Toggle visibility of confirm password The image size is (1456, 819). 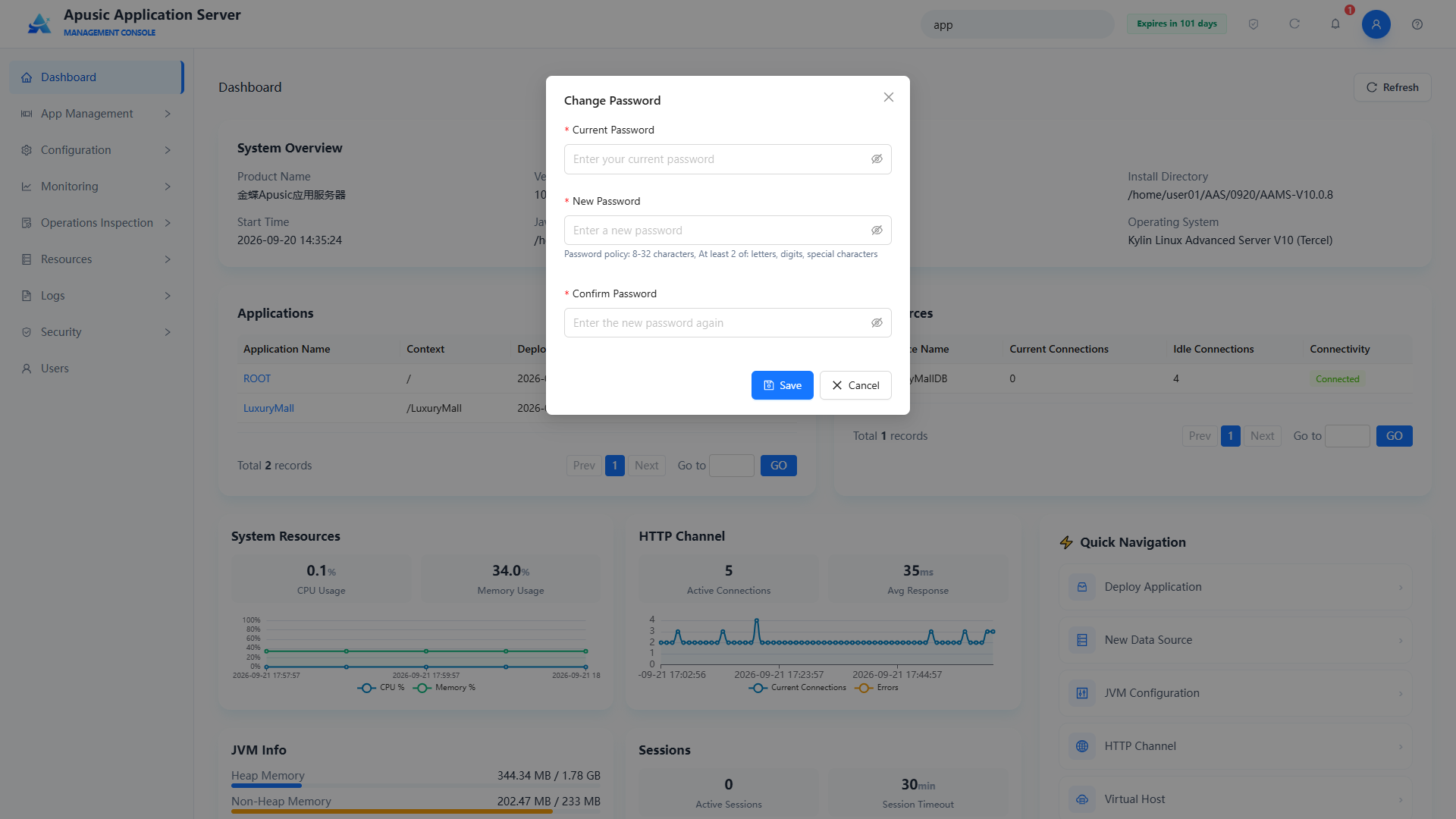(x=877, y=323)
